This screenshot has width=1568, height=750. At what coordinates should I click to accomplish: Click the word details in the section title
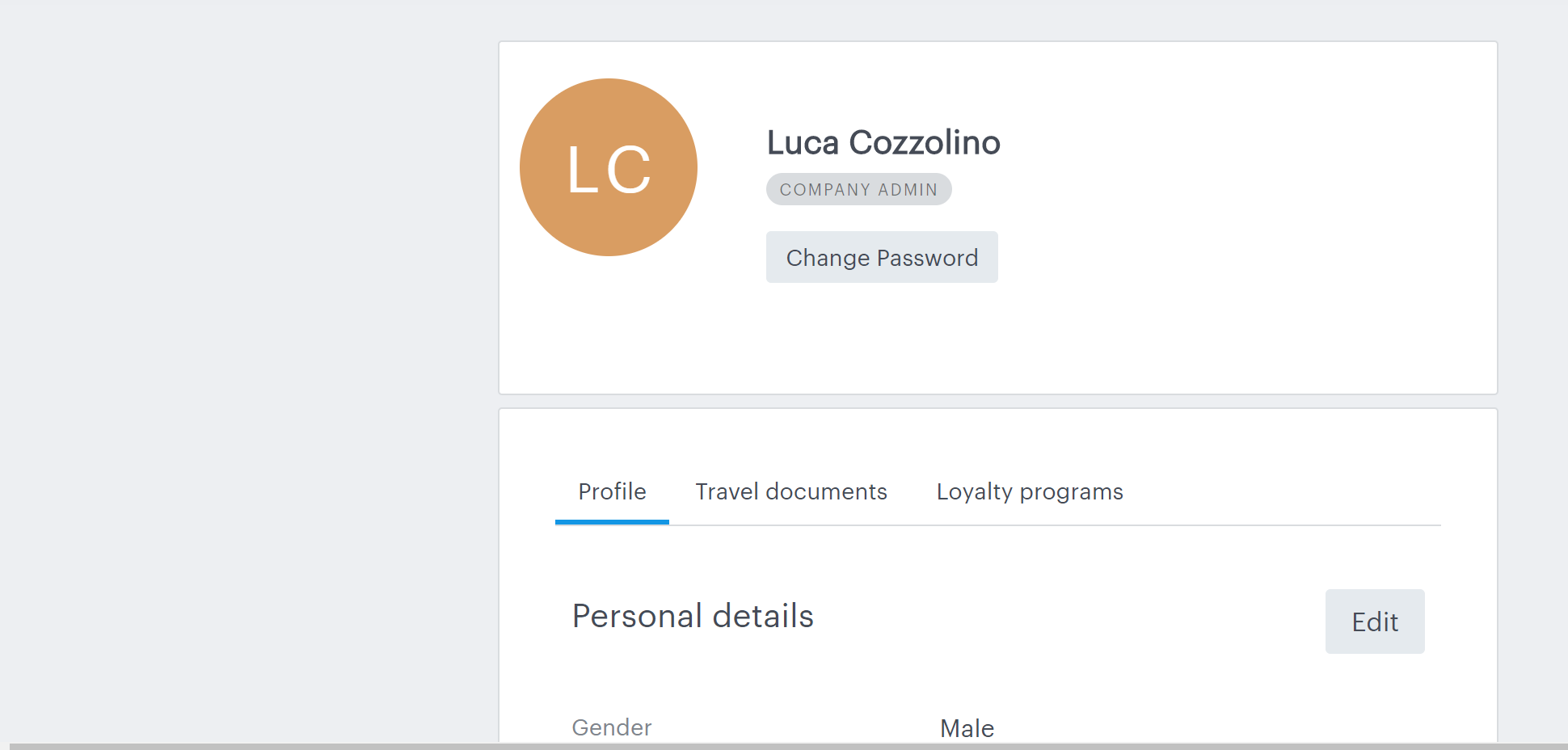tap(763, 616)
